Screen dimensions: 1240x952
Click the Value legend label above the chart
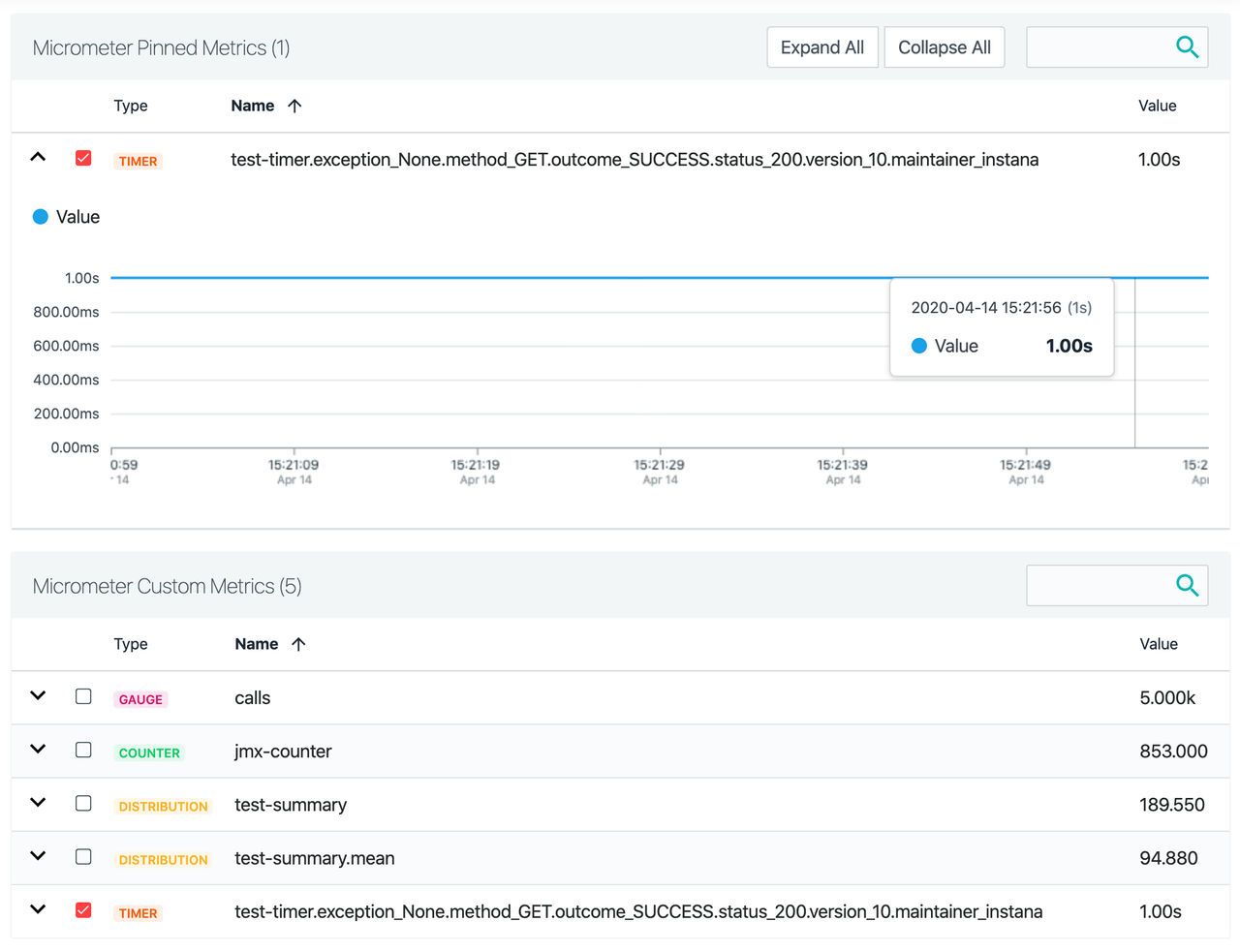(x=78, y=217)
